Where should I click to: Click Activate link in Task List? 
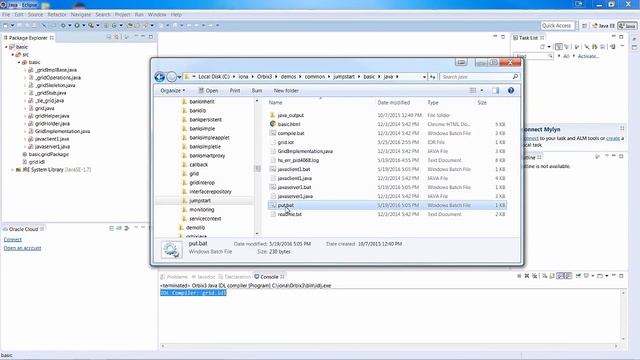(x=588, y=56)
